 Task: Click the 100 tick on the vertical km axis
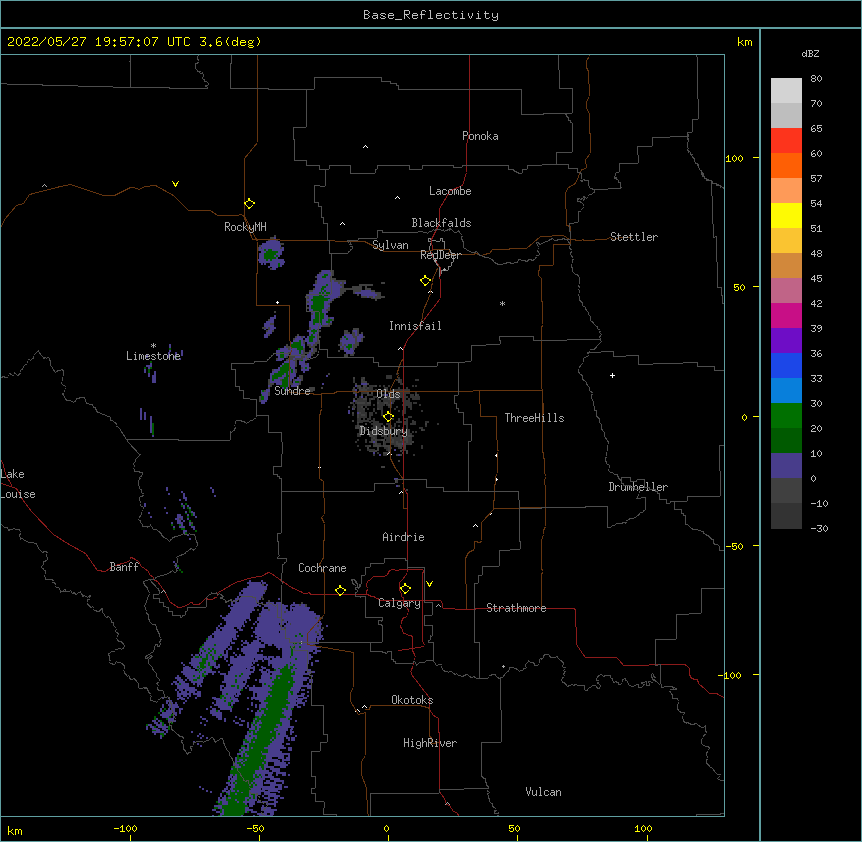(734, 158)
